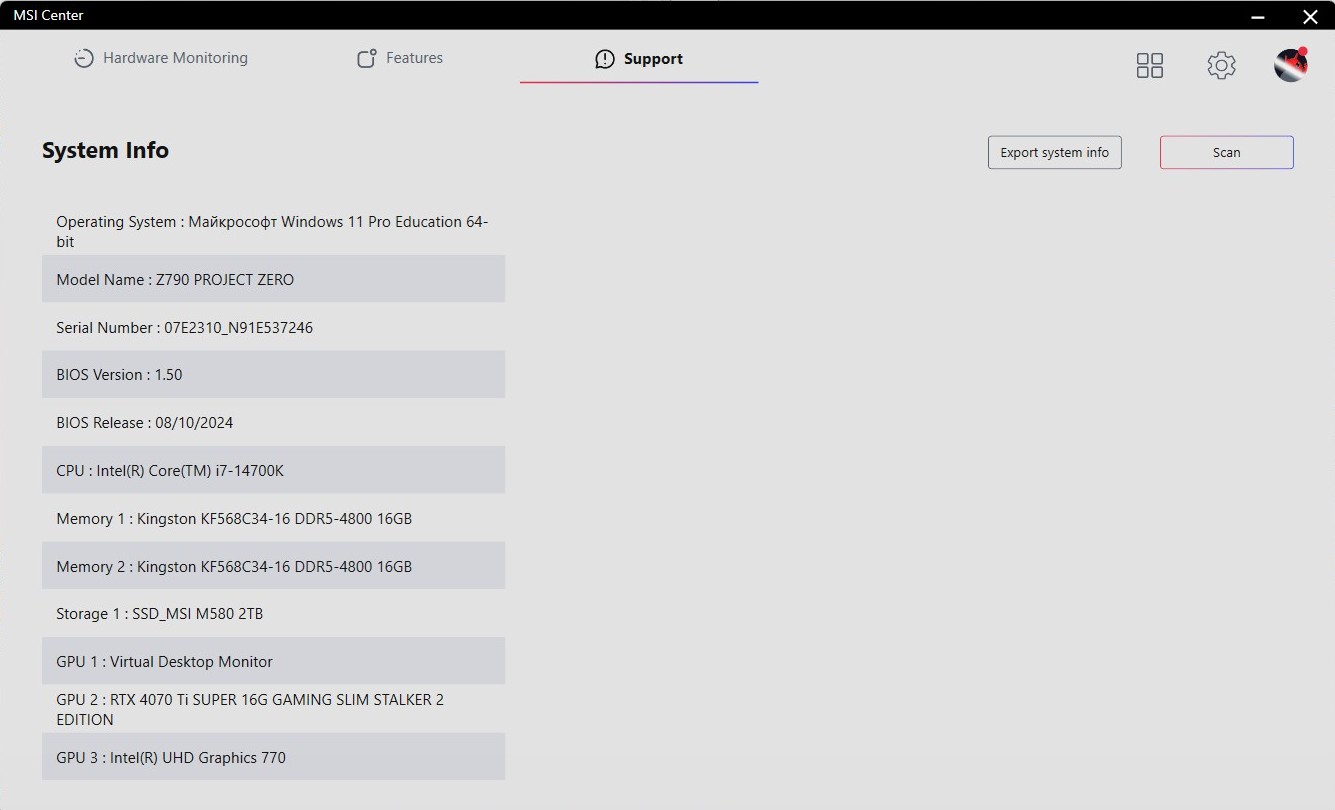
Task: Switch to the Hardware Monitoring tab
Action: [x=161, y=58]
